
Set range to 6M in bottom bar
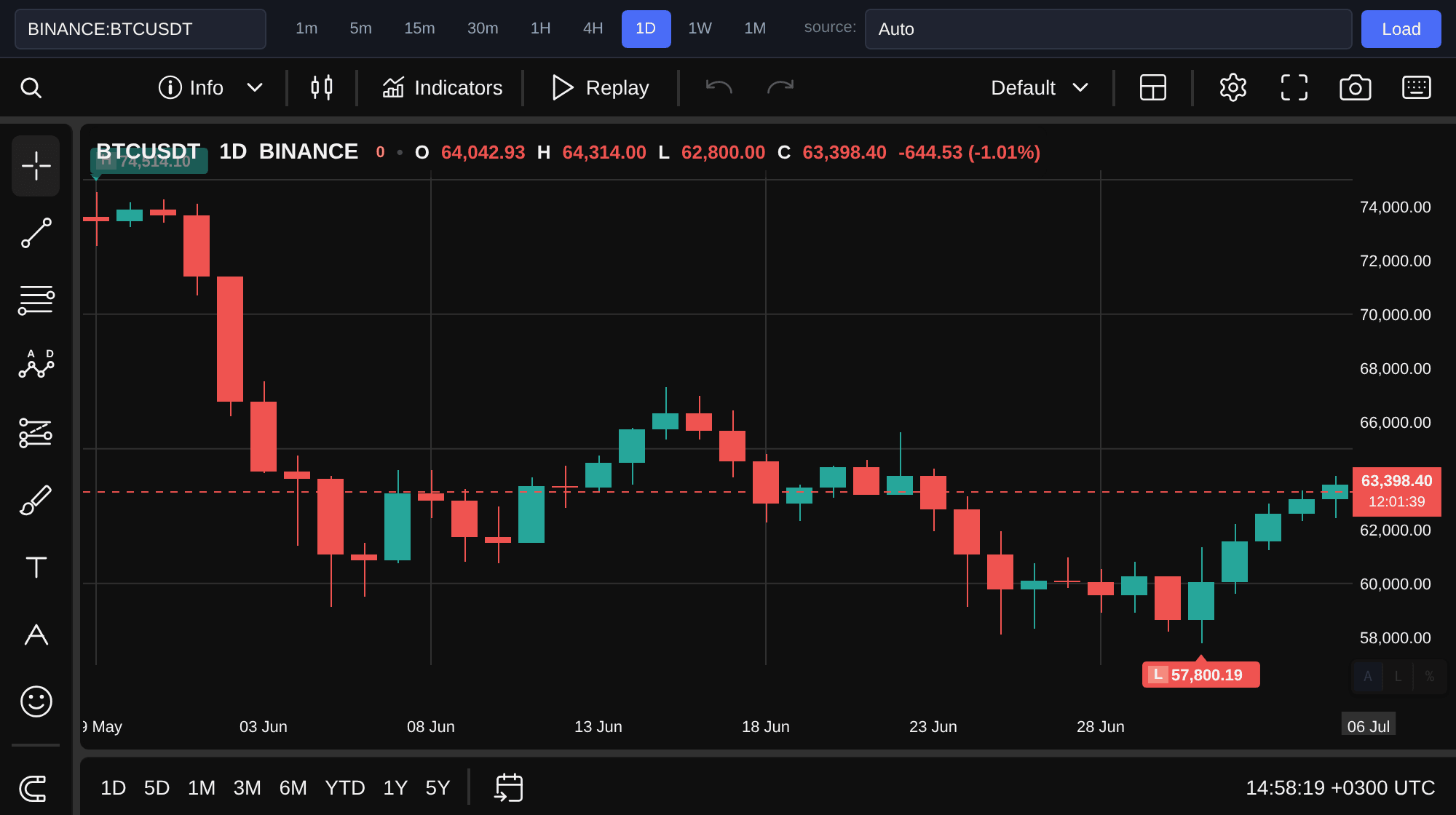[293, 788]
